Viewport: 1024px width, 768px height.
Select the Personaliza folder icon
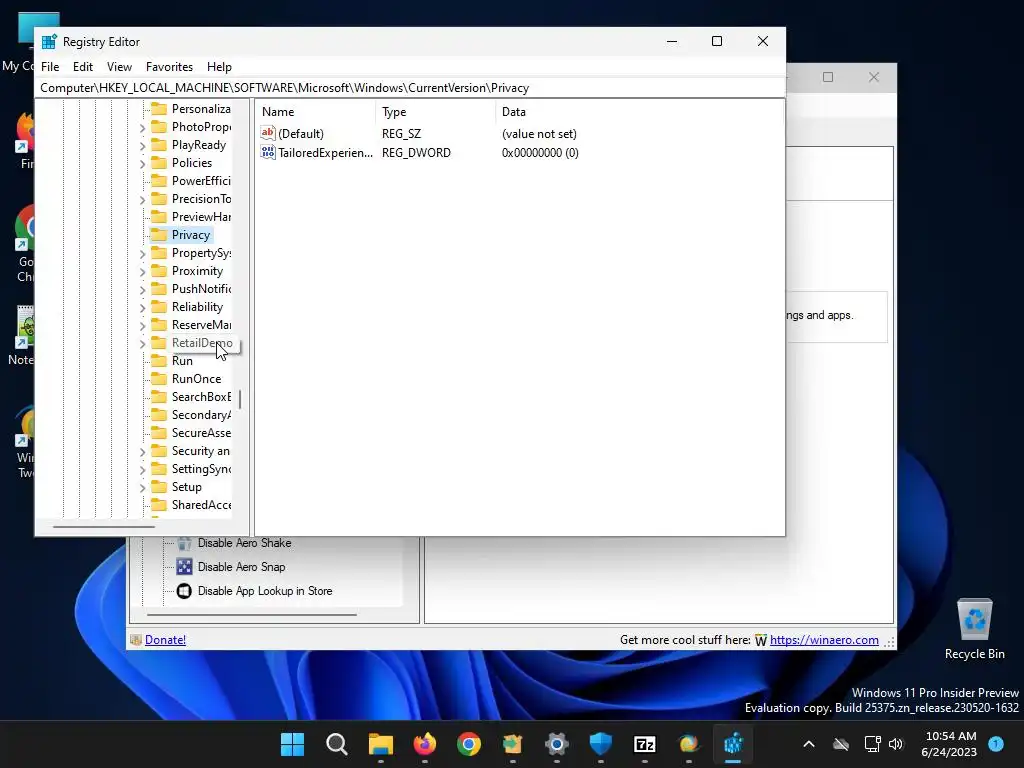pos(159,108)
